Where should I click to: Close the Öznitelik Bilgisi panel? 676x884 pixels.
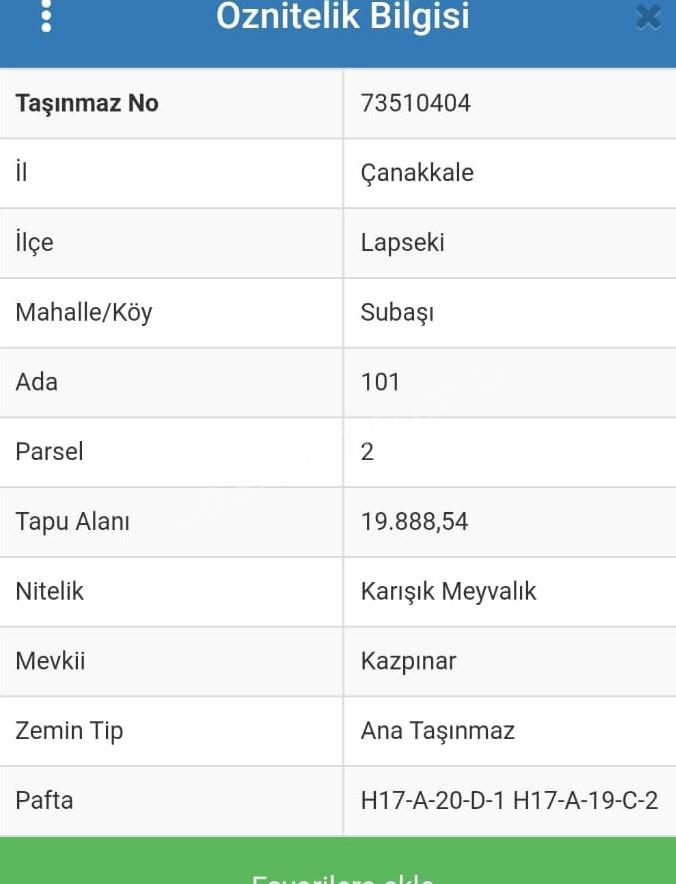(x=648, y=17)
